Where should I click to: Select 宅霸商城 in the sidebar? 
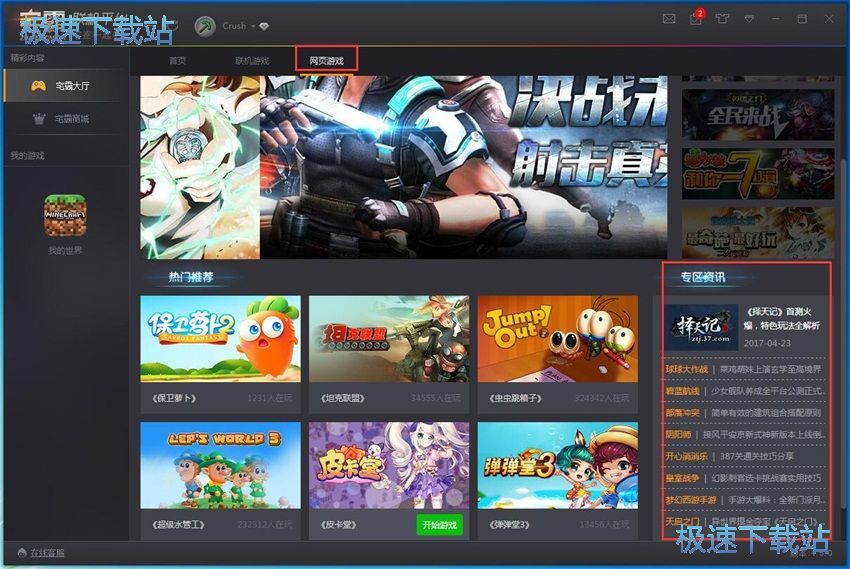point(66,119)
